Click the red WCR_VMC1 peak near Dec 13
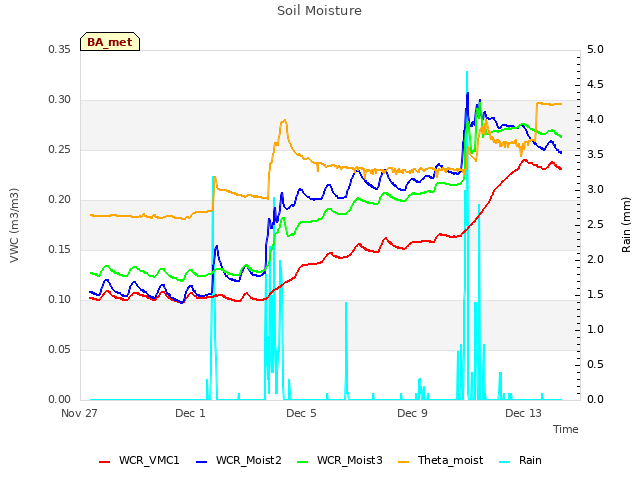The image size is (640, 480). [x=525, y=160]
